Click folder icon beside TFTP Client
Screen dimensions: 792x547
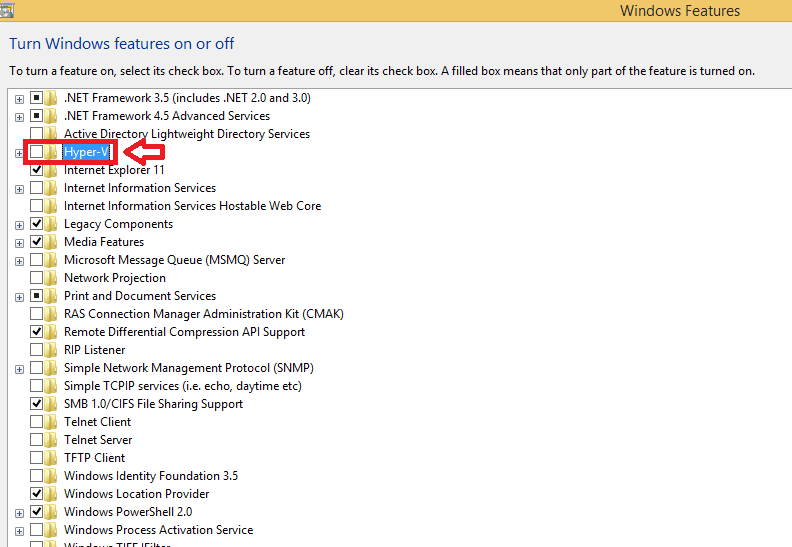point(51,458)
